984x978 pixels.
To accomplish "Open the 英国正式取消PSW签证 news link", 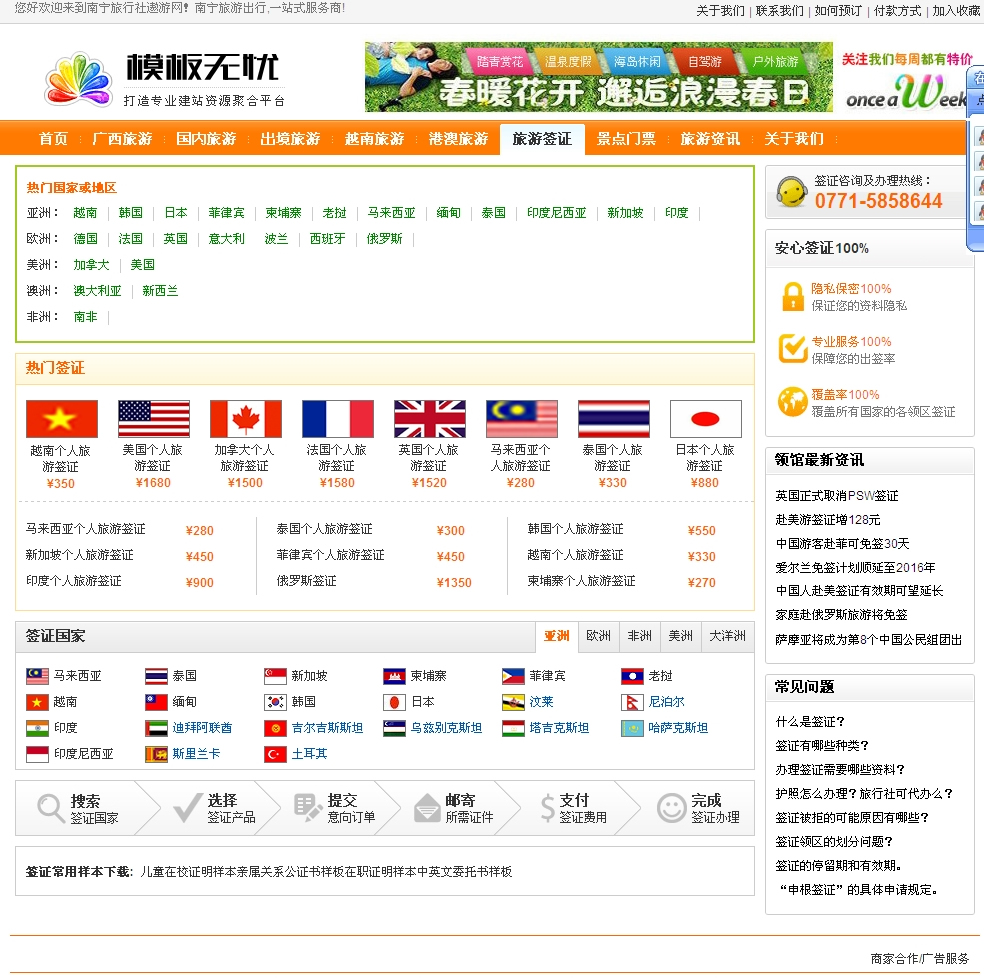I will pos(836,496).
